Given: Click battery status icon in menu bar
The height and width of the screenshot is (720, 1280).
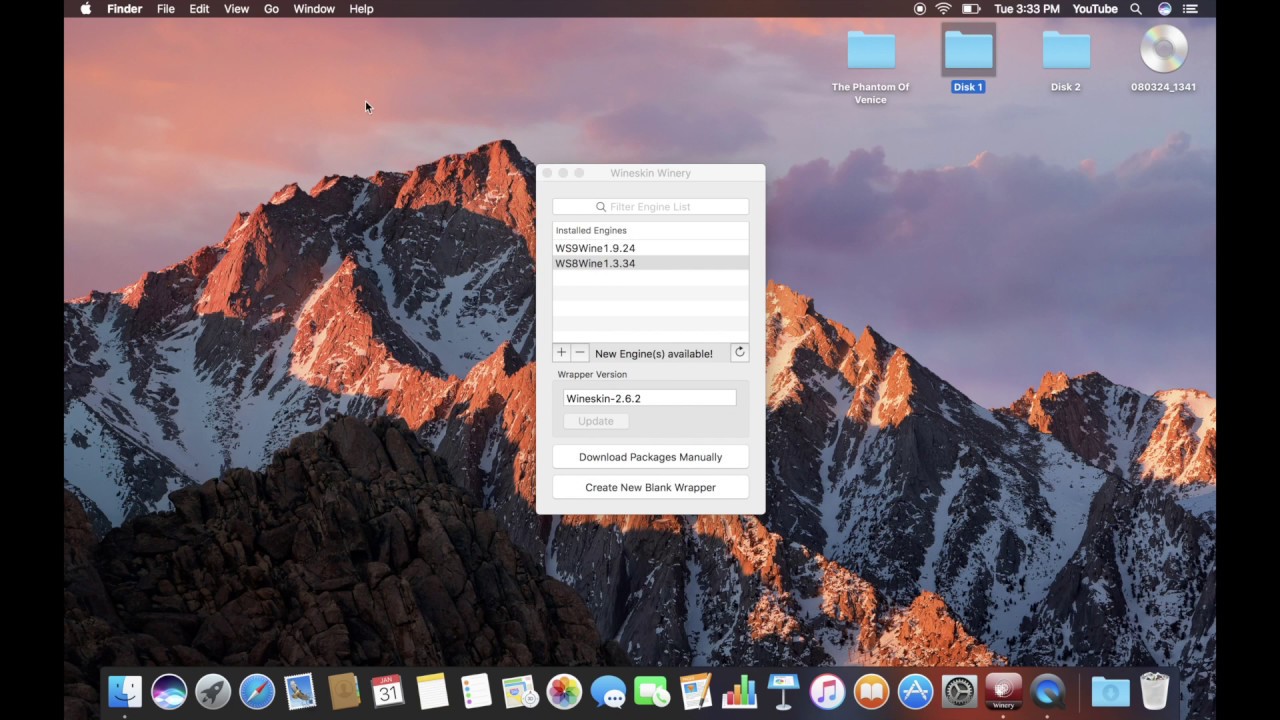Looking at the screenshot, I should click(970, 9).
